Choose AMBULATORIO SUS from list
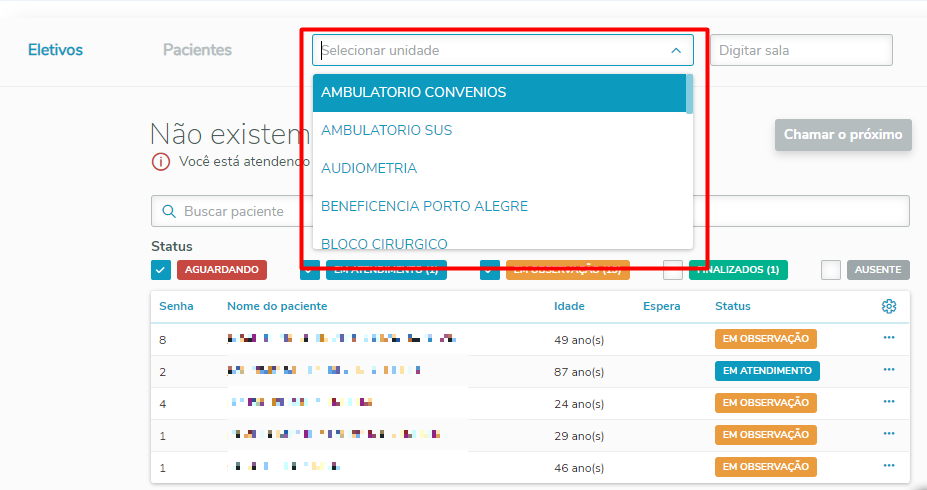 (499, 130)
